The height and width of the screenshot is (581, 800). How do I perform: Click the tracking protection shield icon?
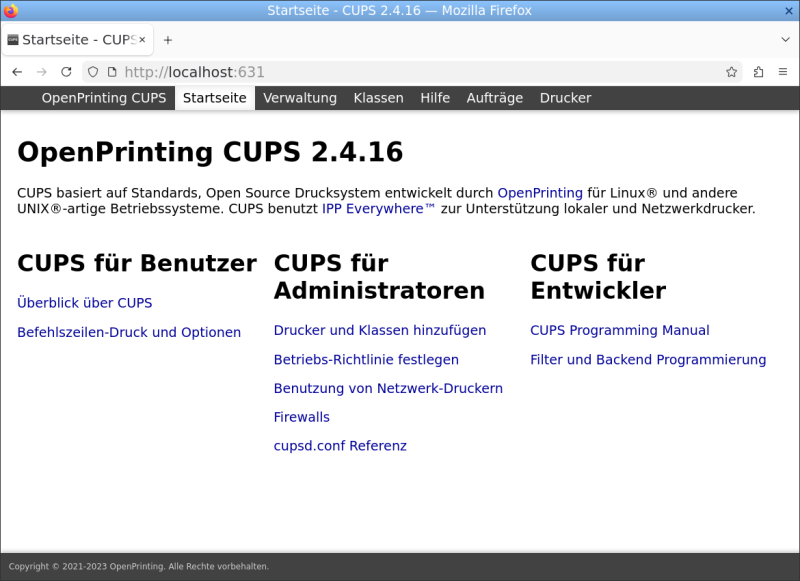92,72
